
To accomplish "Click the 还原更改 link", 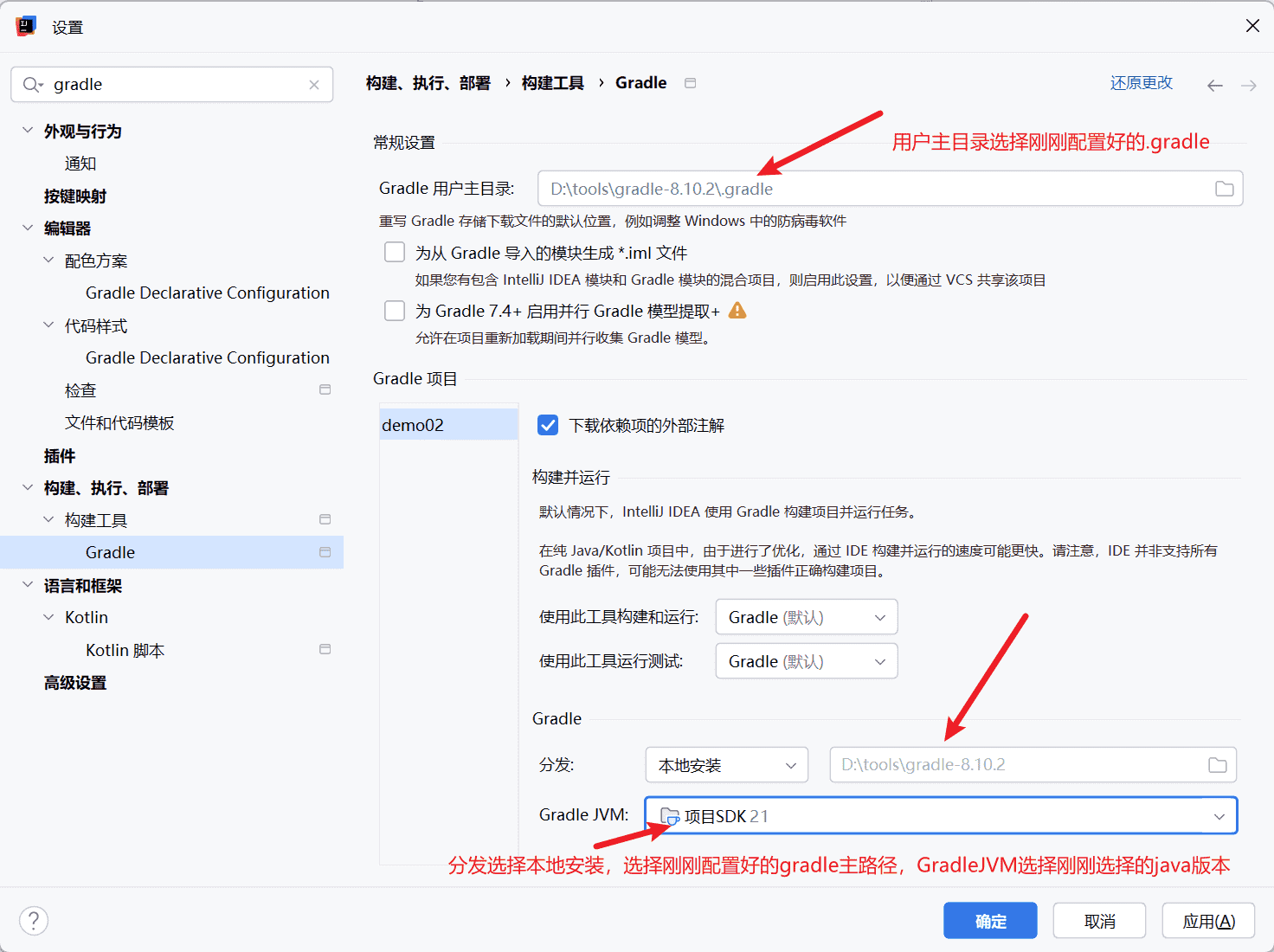I will coord(1141,83).
